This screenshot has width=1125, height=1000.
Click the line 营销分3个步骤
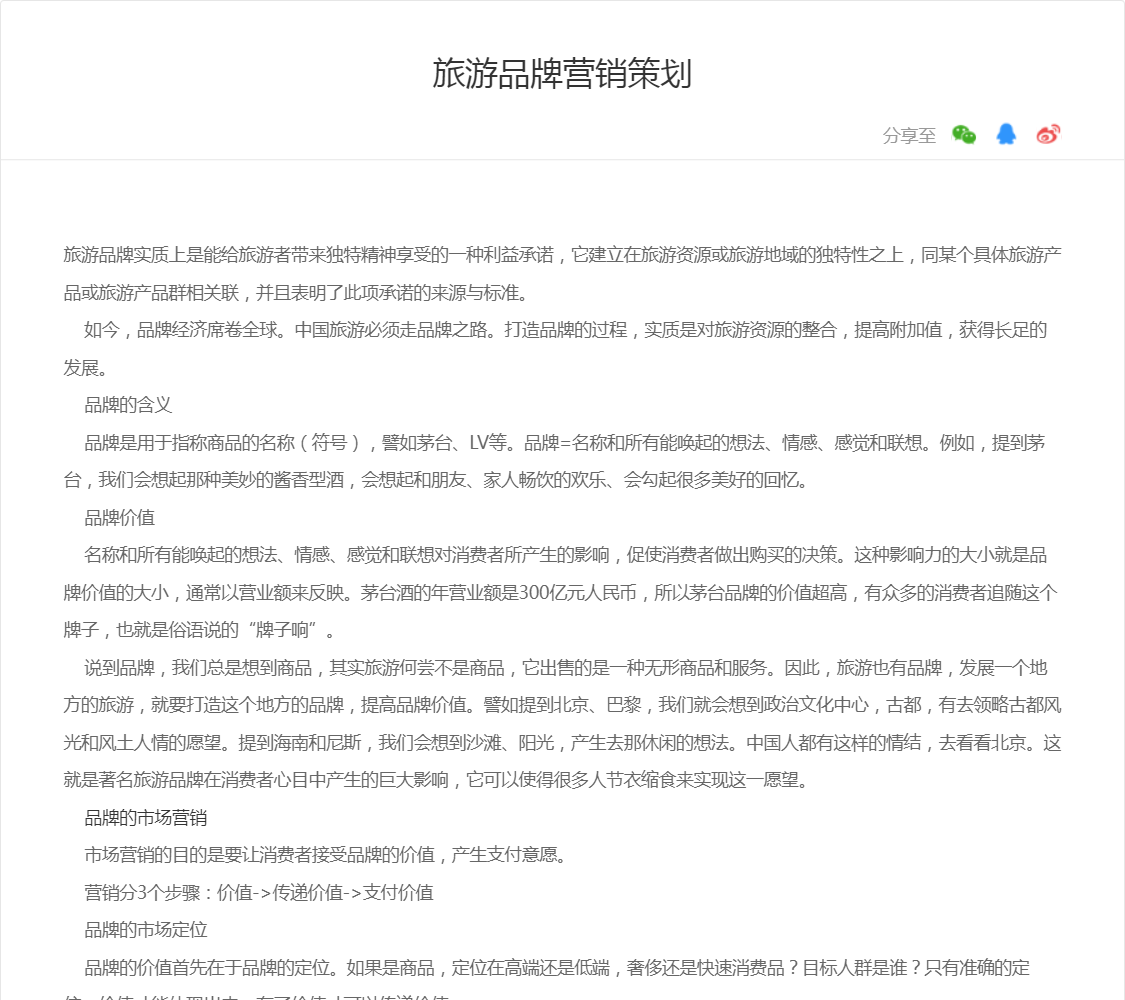click(258, 893)
